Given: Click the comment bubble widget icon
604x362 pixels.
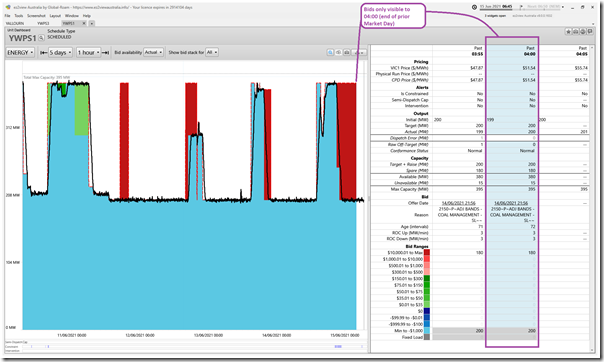Looking at the screenshot, I should (590, 32).
